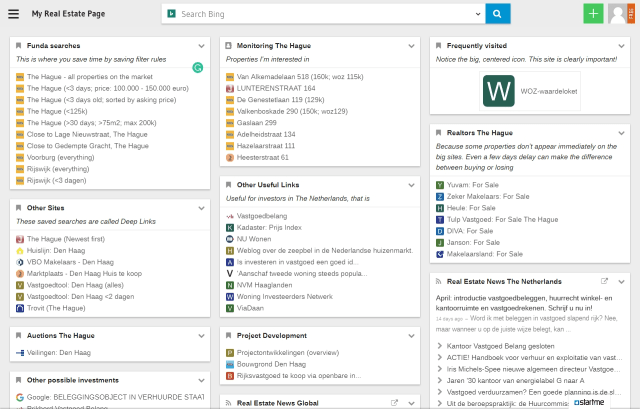640x409 pixels.
Task: Click the start.me logo badge
Action: tap(589, 402)
